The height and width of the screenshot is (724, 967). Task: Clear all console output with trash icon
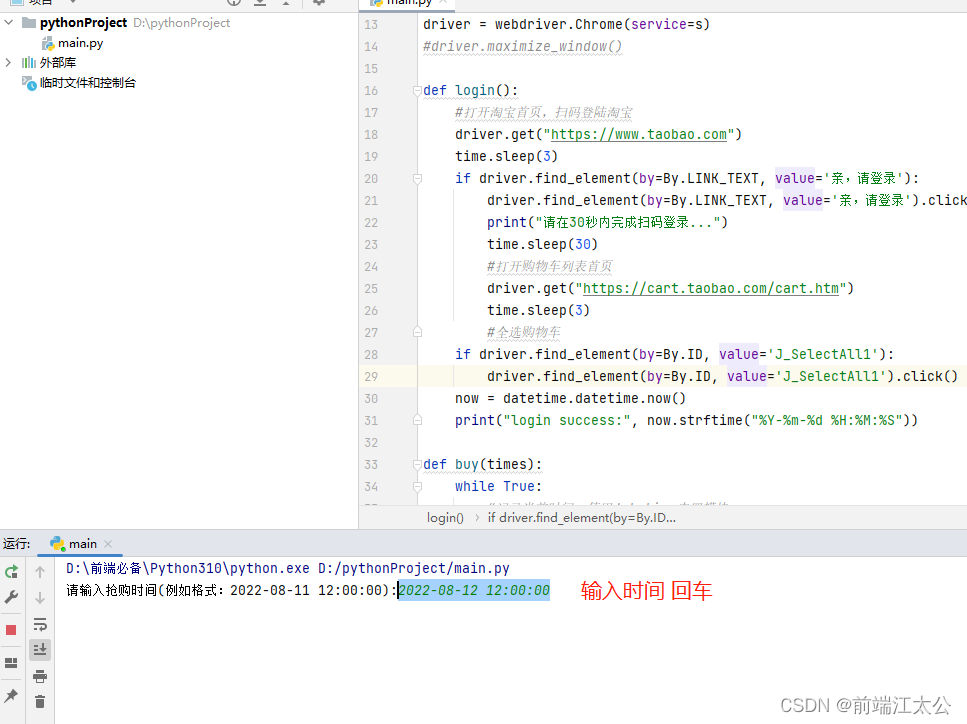(x=40, y=702)
